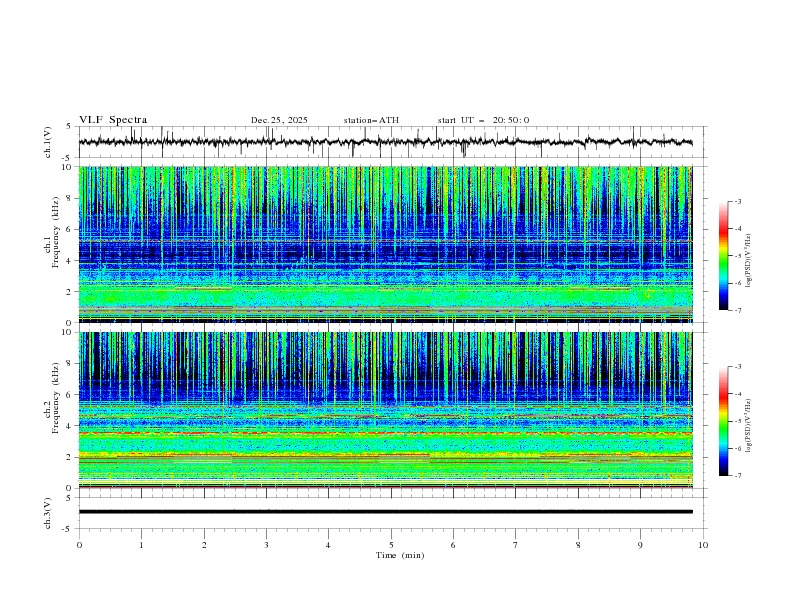Click the "ch.2 Frequency (kHz)" axis label

52,398
